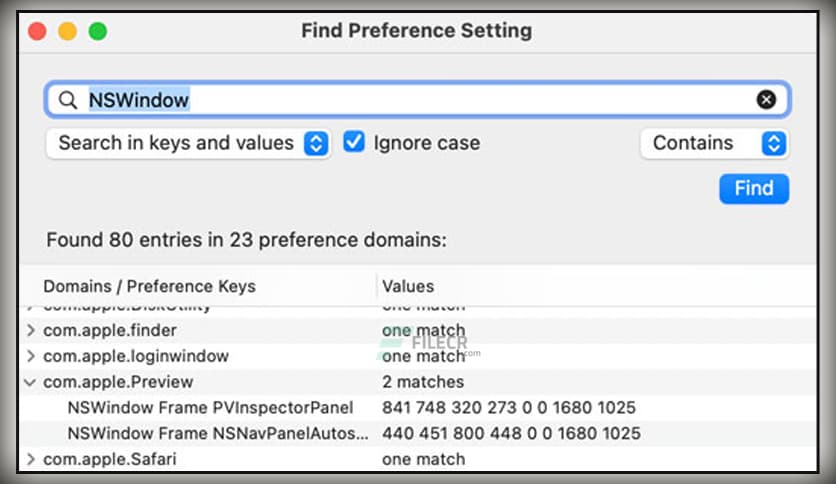The image size is (836, 484).
Task: Select the com.apple.finder row
Action: 418,330
